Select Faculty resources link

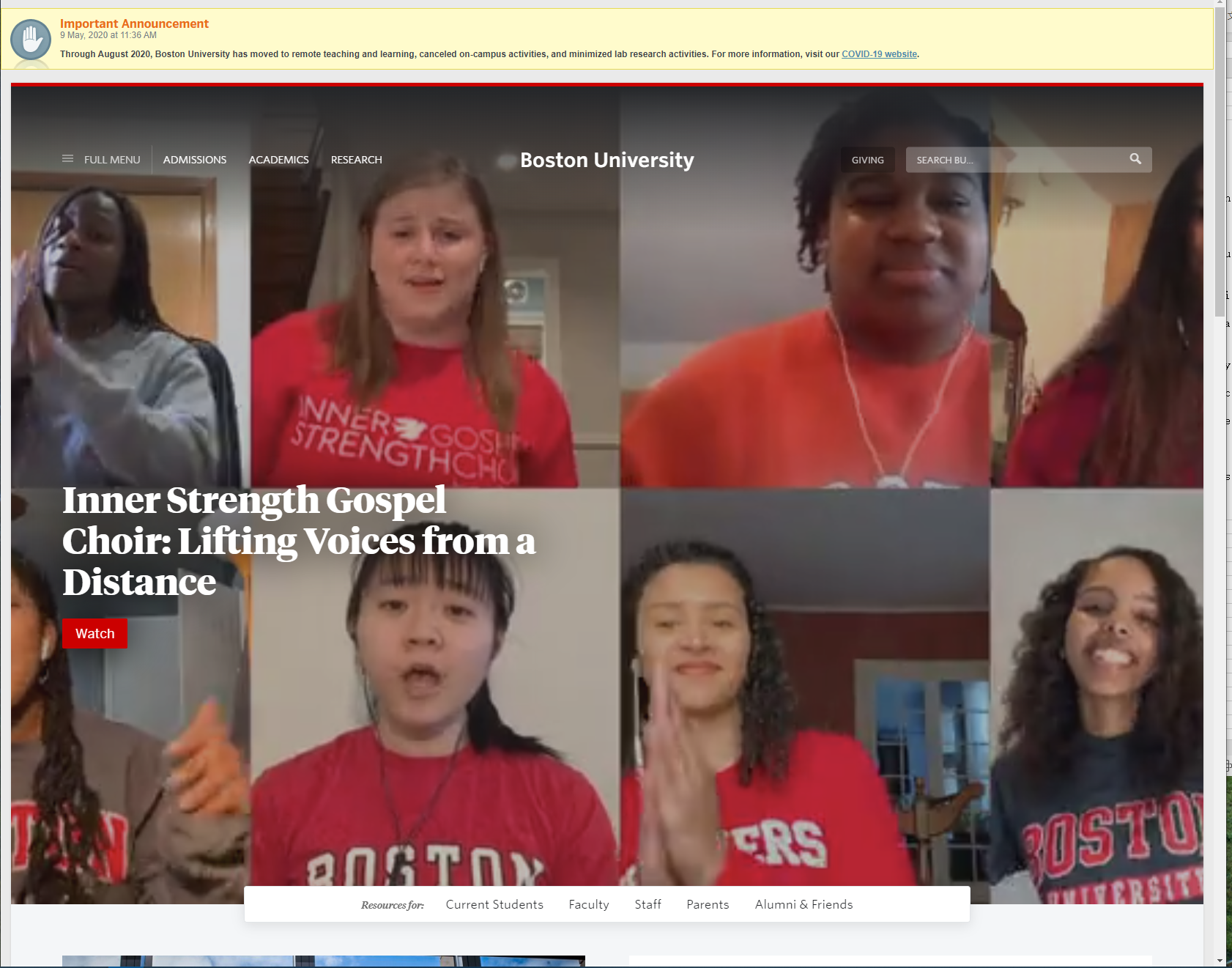(589, 904)
